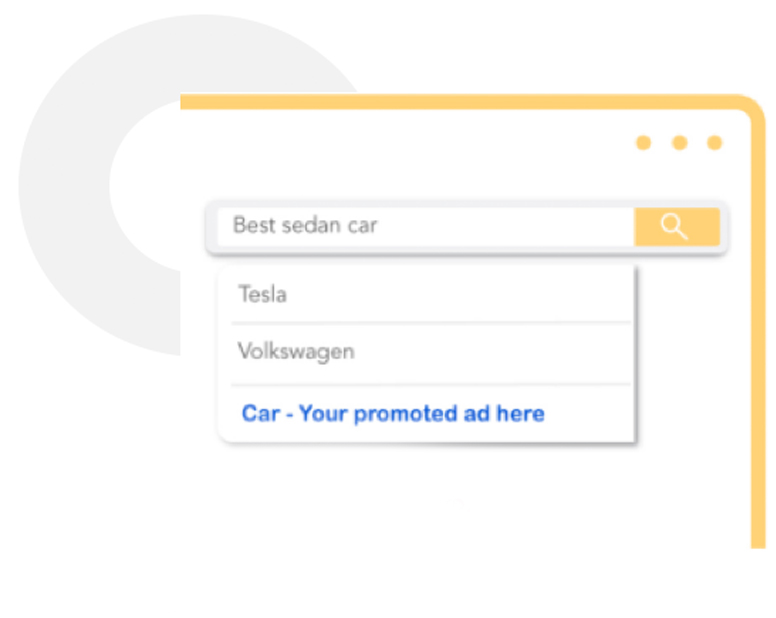Screen dimensions: 776x618
Task: Click the divider line between Tesla and Volkswagen
Action: pos(430,323)
